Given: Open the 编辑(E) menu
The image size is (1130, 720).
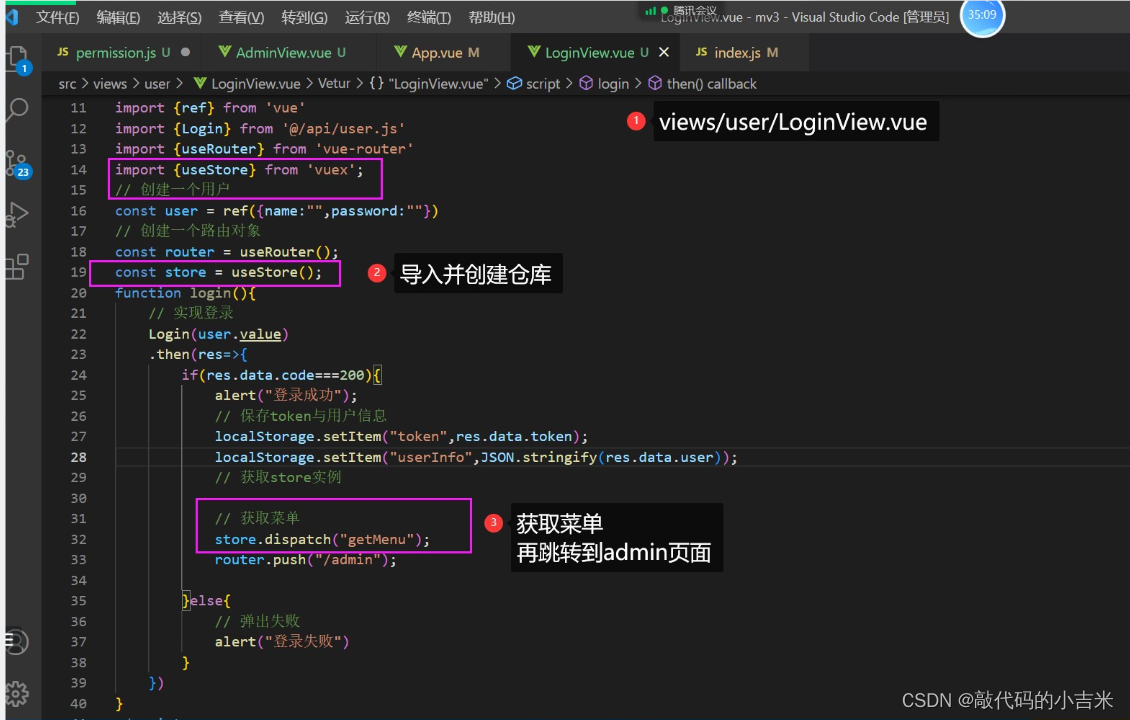Looking at the screenshot, I should (x=118, y=17).
